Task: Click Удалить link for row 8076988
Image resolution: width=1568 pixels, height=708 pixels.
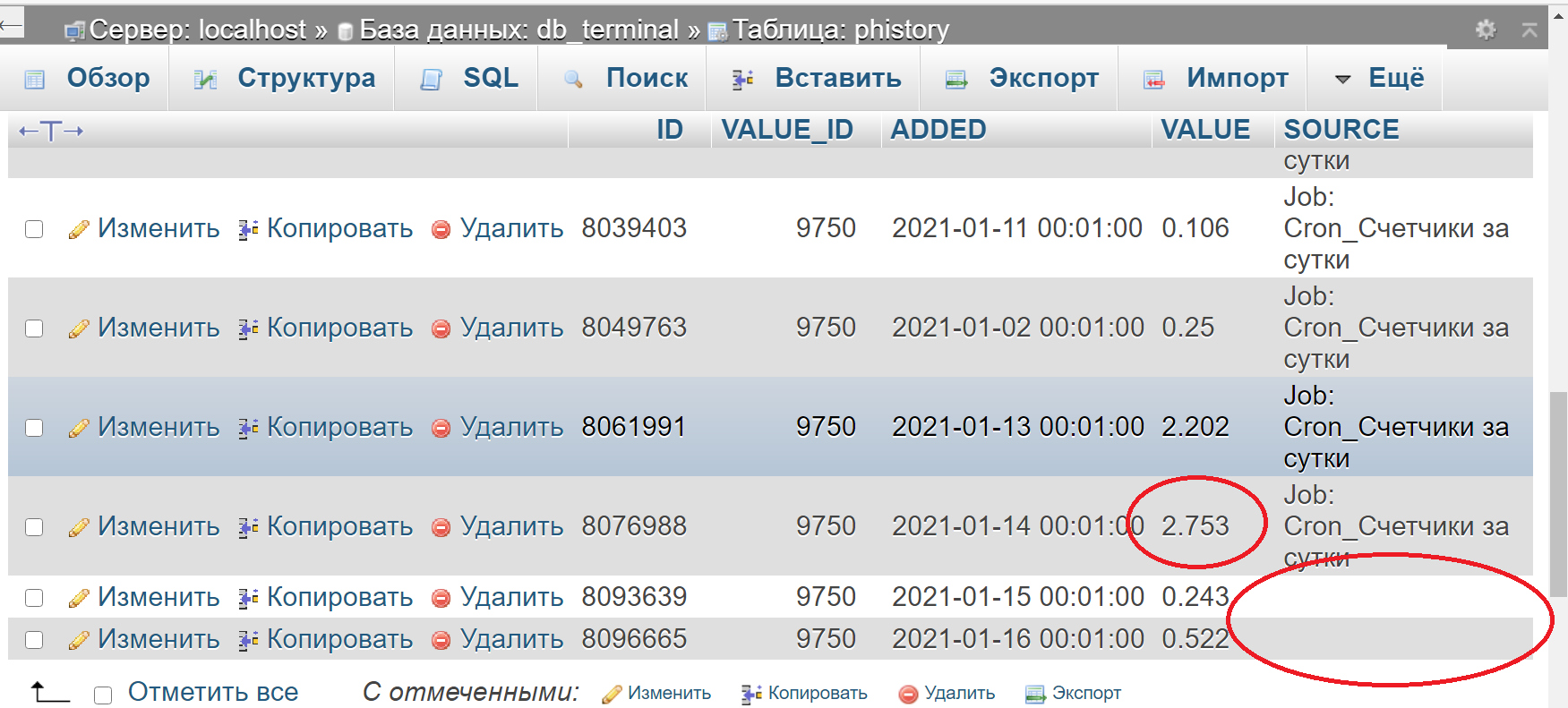Action: click(511, 526)
